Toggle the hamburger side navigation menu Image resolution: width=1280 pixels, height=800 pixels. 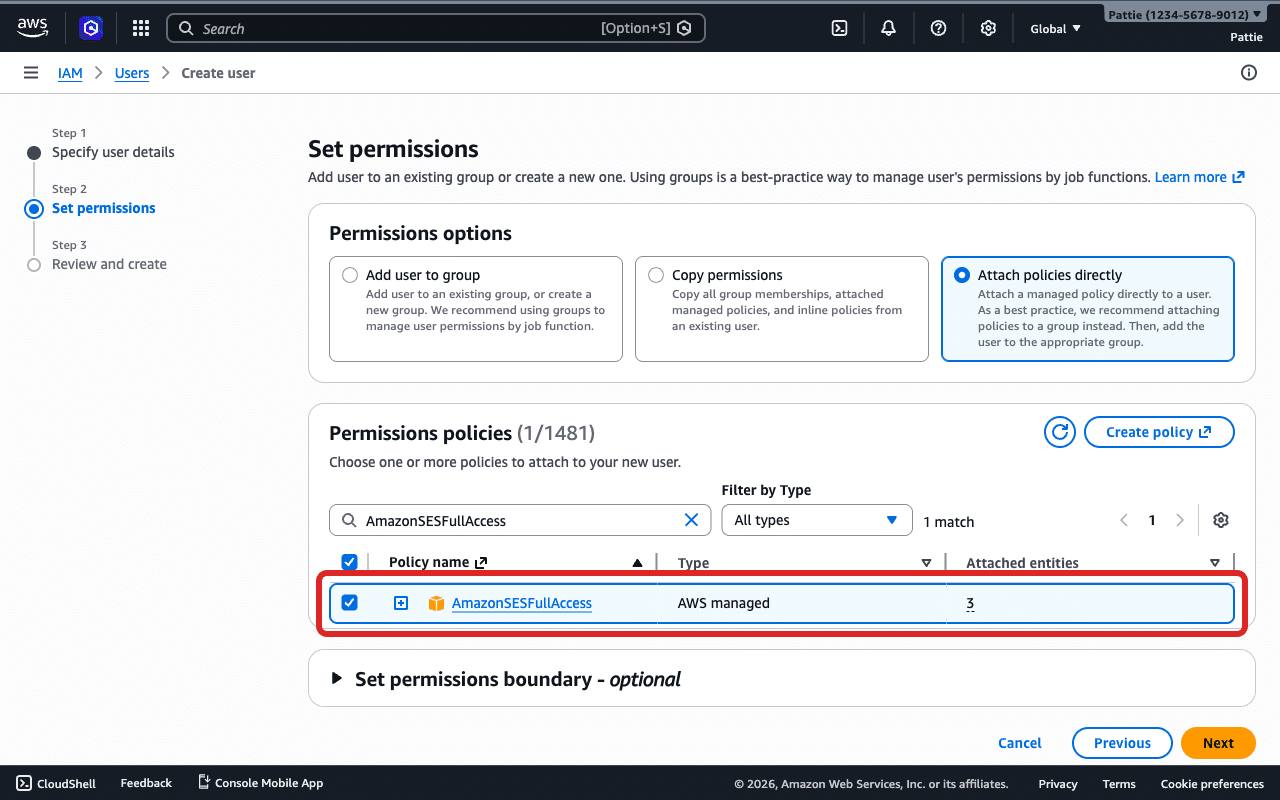coord(31,73)
